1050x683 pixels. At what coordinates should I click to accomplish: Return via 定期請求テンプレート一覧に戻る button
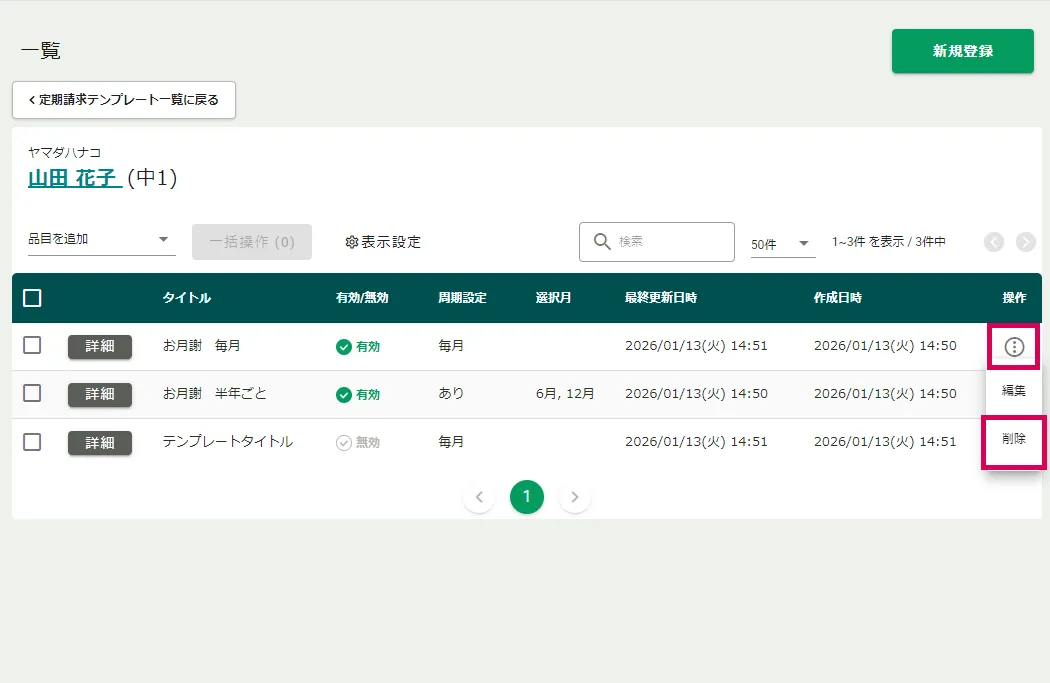(x=124, y=100)
